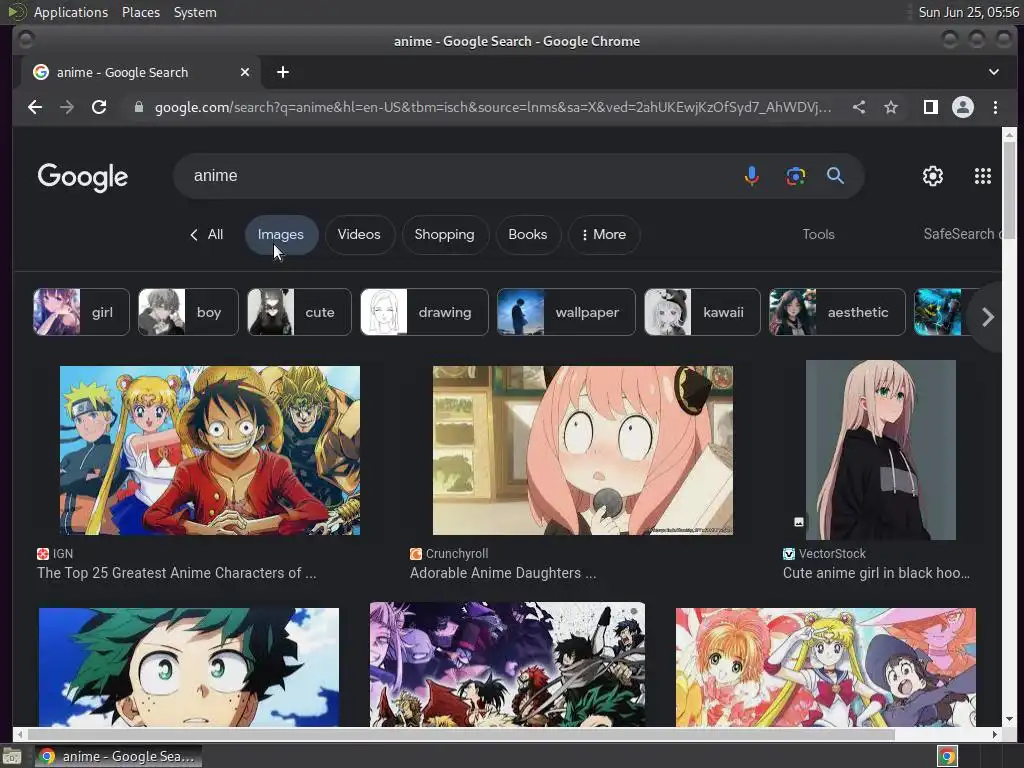Open a new Chrome tab
Viewport: 1024px width, 768px height.
click(x=283, y=72)
